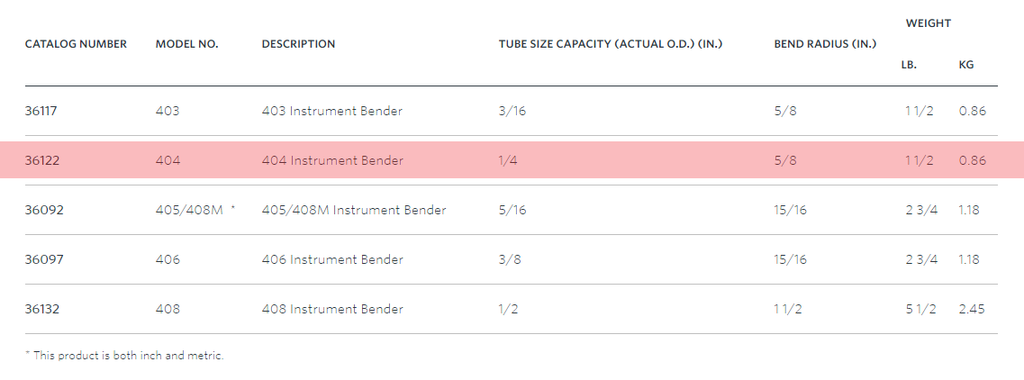Click the inch and metric footnote

(124, 356)
